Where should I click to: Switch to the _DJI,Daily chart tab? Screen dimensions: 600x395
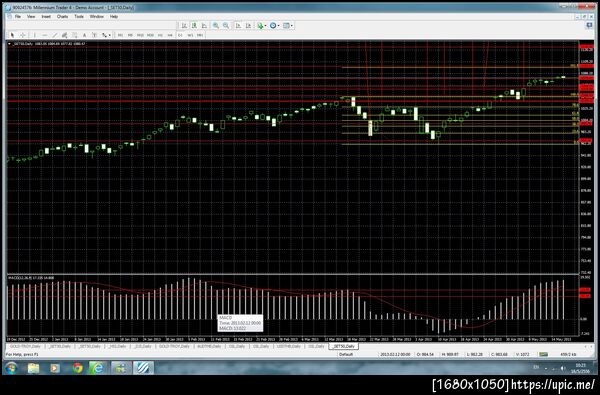click(143, 346)
